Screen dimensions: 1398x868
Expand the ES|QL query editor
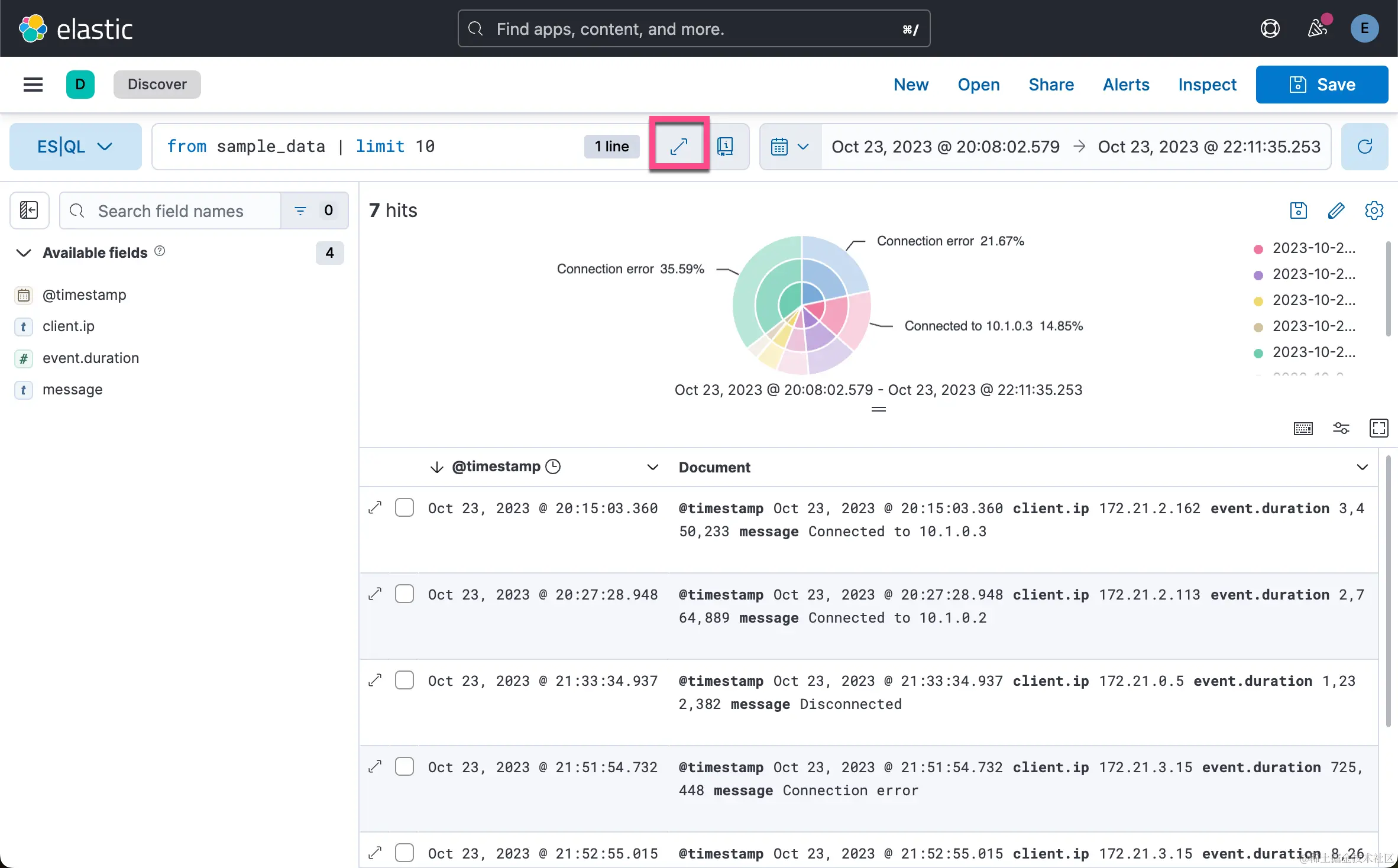coord(679,146)
